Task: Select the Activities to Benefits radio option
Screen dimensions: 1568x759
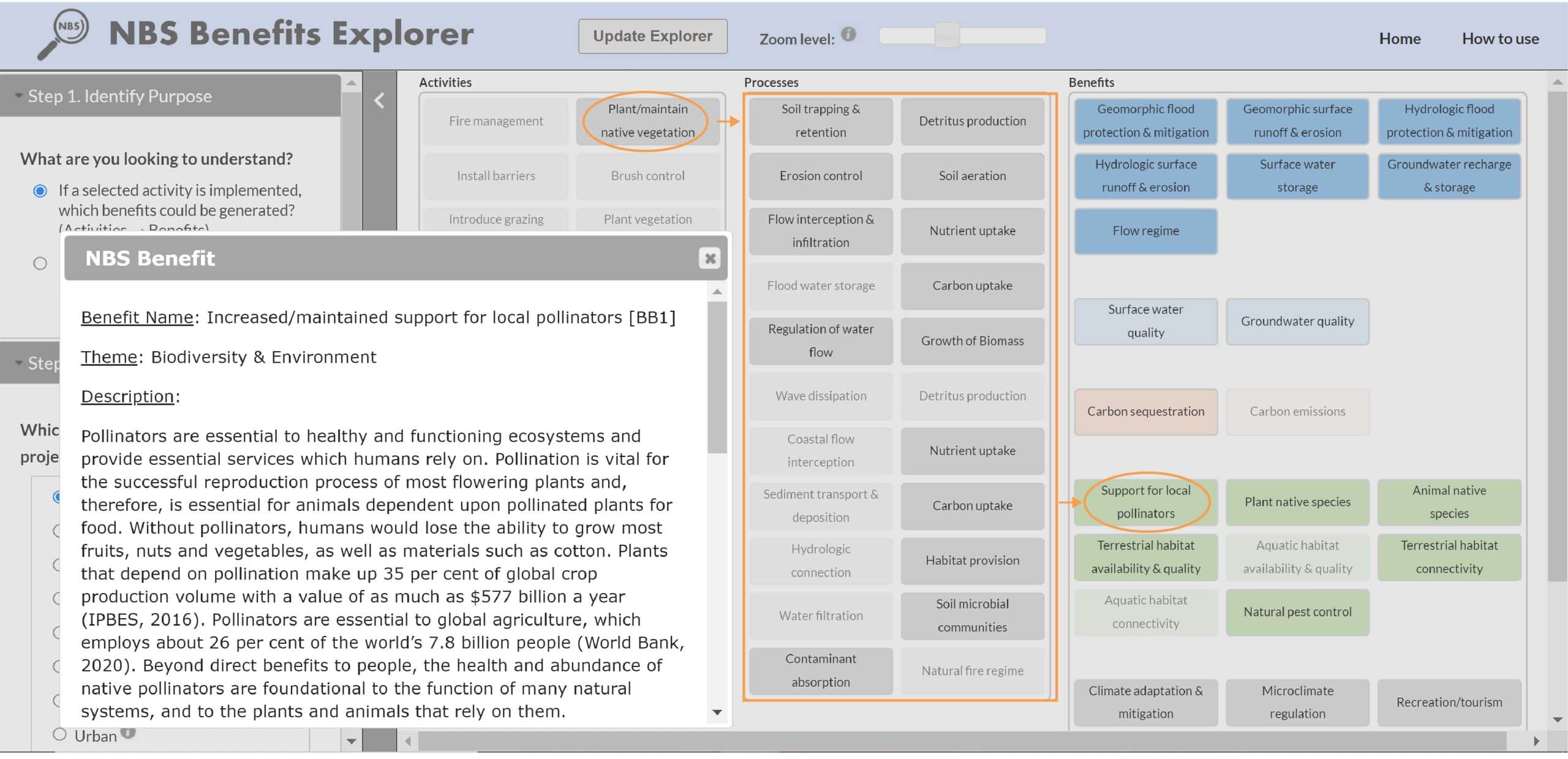Action: 40,191
